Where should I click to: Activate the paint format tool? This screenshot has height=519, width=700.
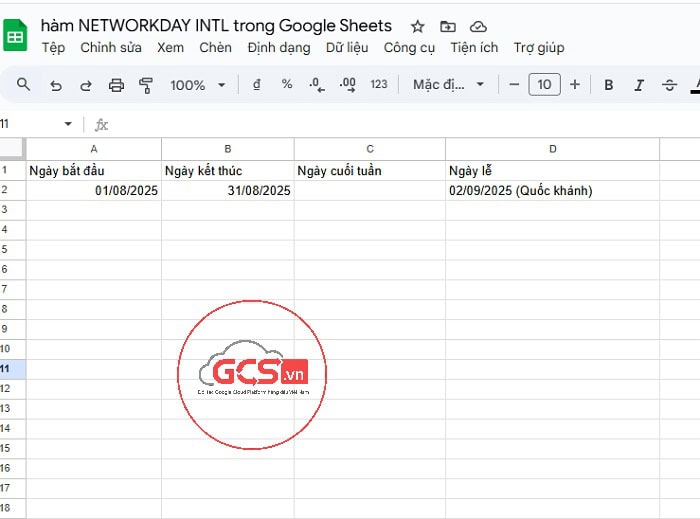[x=146, y=85]
